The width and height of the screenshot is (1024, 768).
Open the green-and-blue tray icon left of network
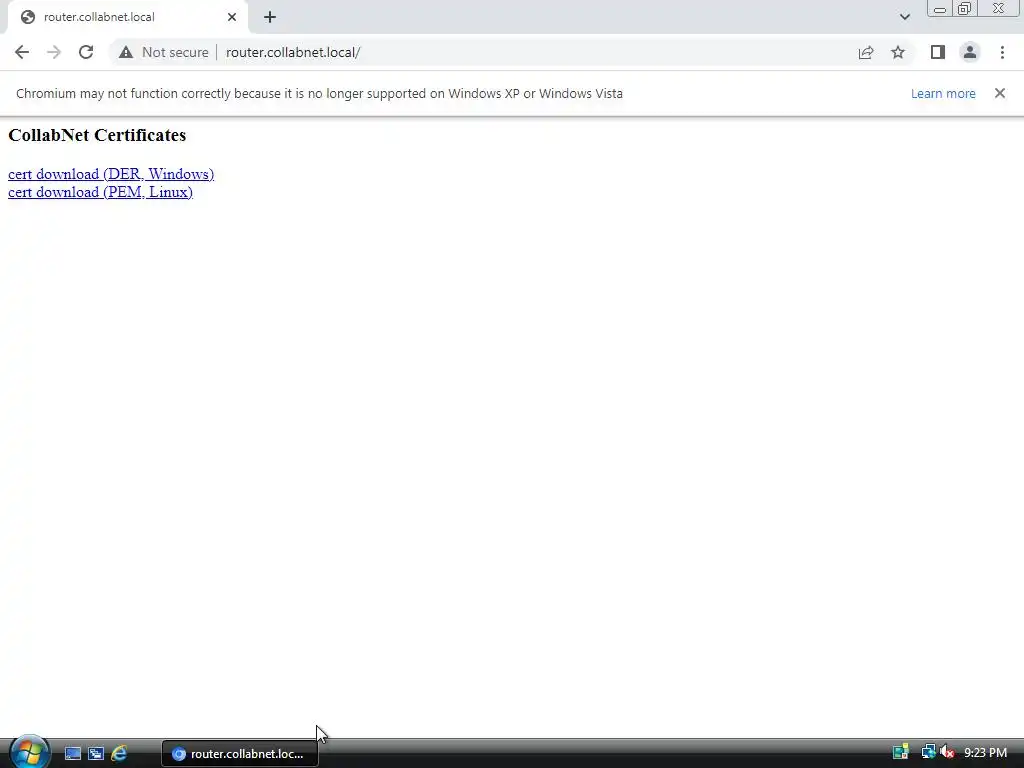tap(901, 752)
